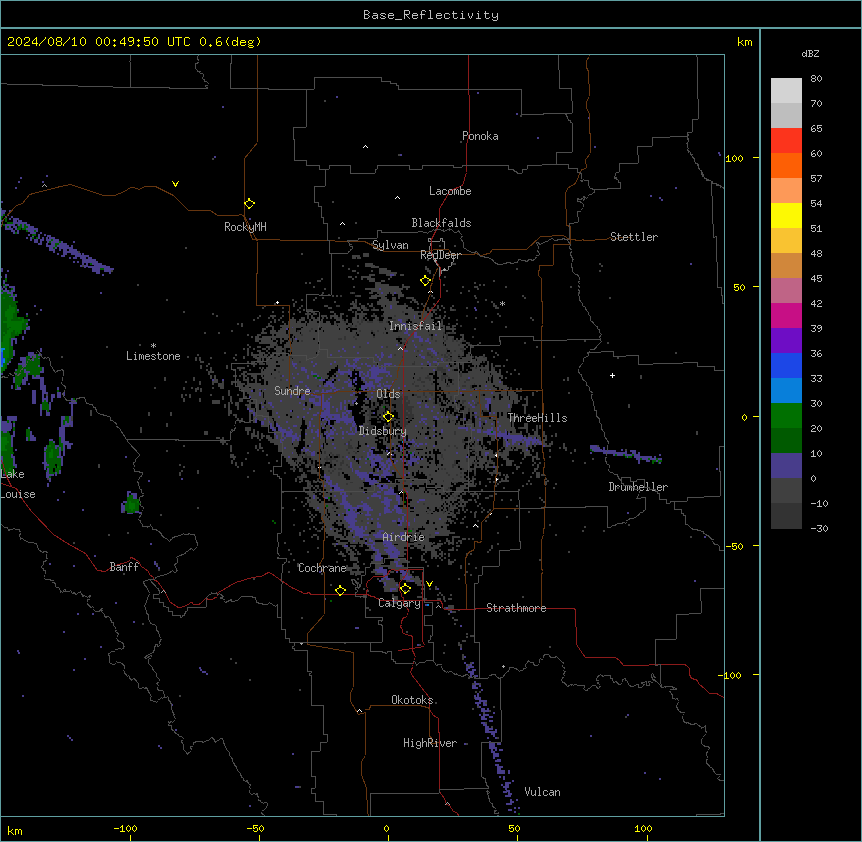The image size is (862, 842).
Task: Select the blue 33-36 dBZ legend swatch
Action: click(786, 365)
